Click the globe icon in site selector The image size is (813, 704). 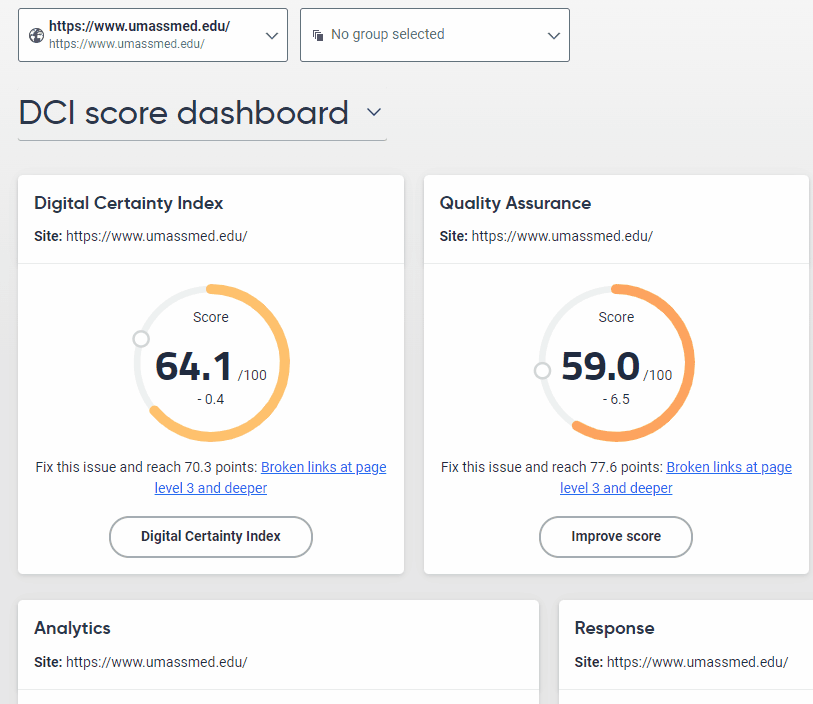[36, 35]
